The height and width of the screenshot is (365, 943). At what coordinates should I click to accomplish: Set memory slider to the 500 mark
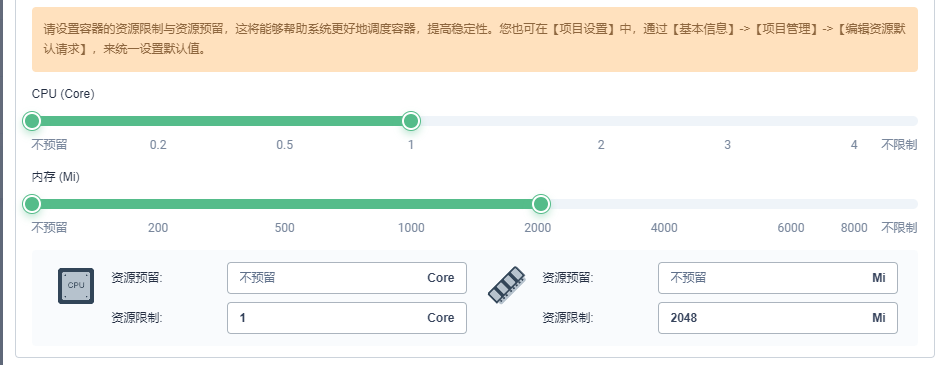tap(284, 204)
